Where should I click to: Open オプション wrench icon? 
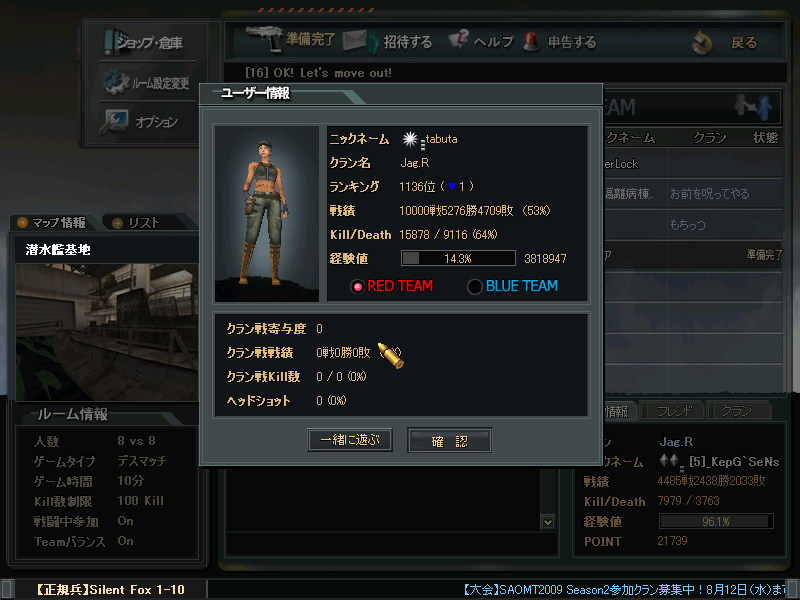[x=113, y=121]
